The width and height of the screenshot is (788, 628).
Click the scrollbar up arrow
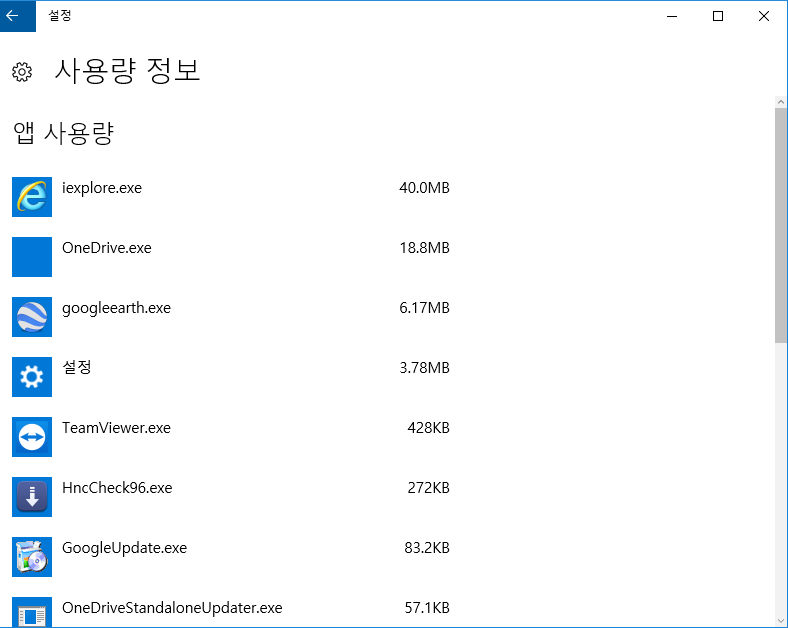780,102
